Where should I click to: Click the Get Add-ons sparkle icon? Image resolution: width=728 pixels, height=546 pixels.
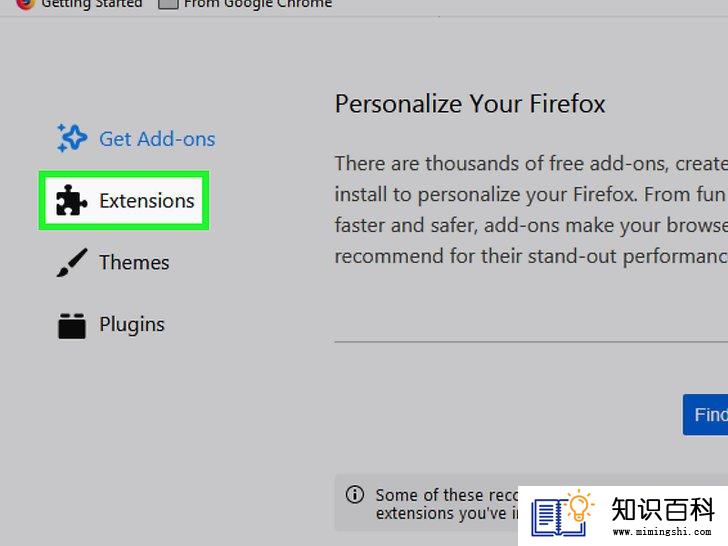(72, 138)
